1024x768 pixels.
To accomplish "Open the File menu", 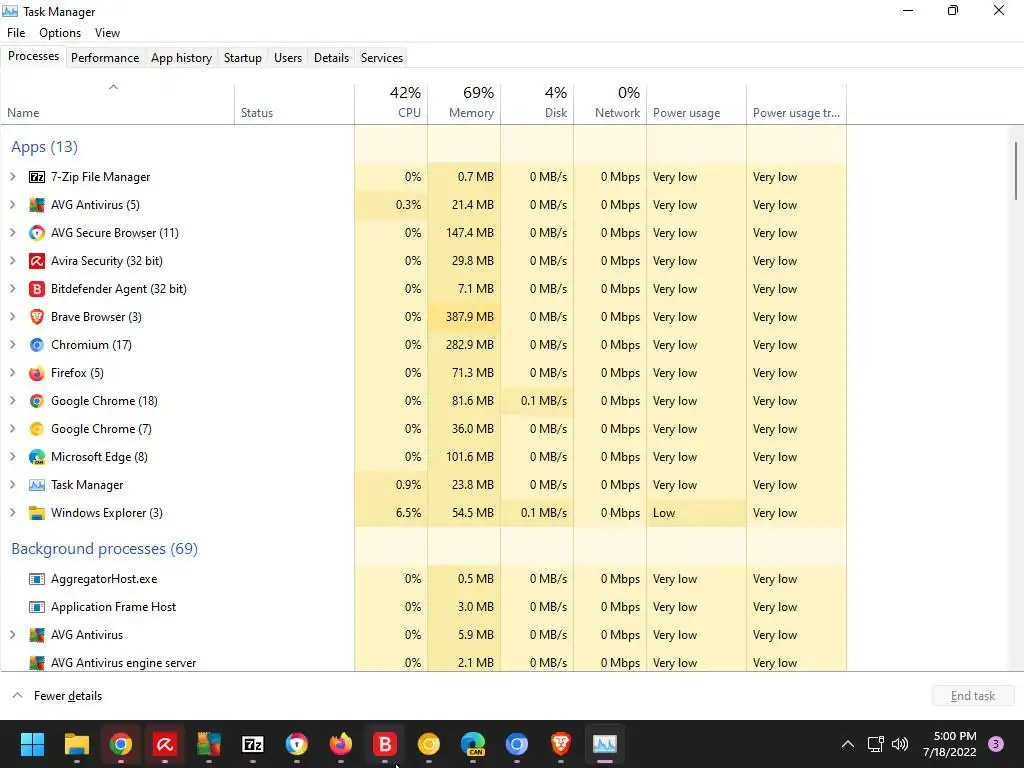I will [16, 33].
